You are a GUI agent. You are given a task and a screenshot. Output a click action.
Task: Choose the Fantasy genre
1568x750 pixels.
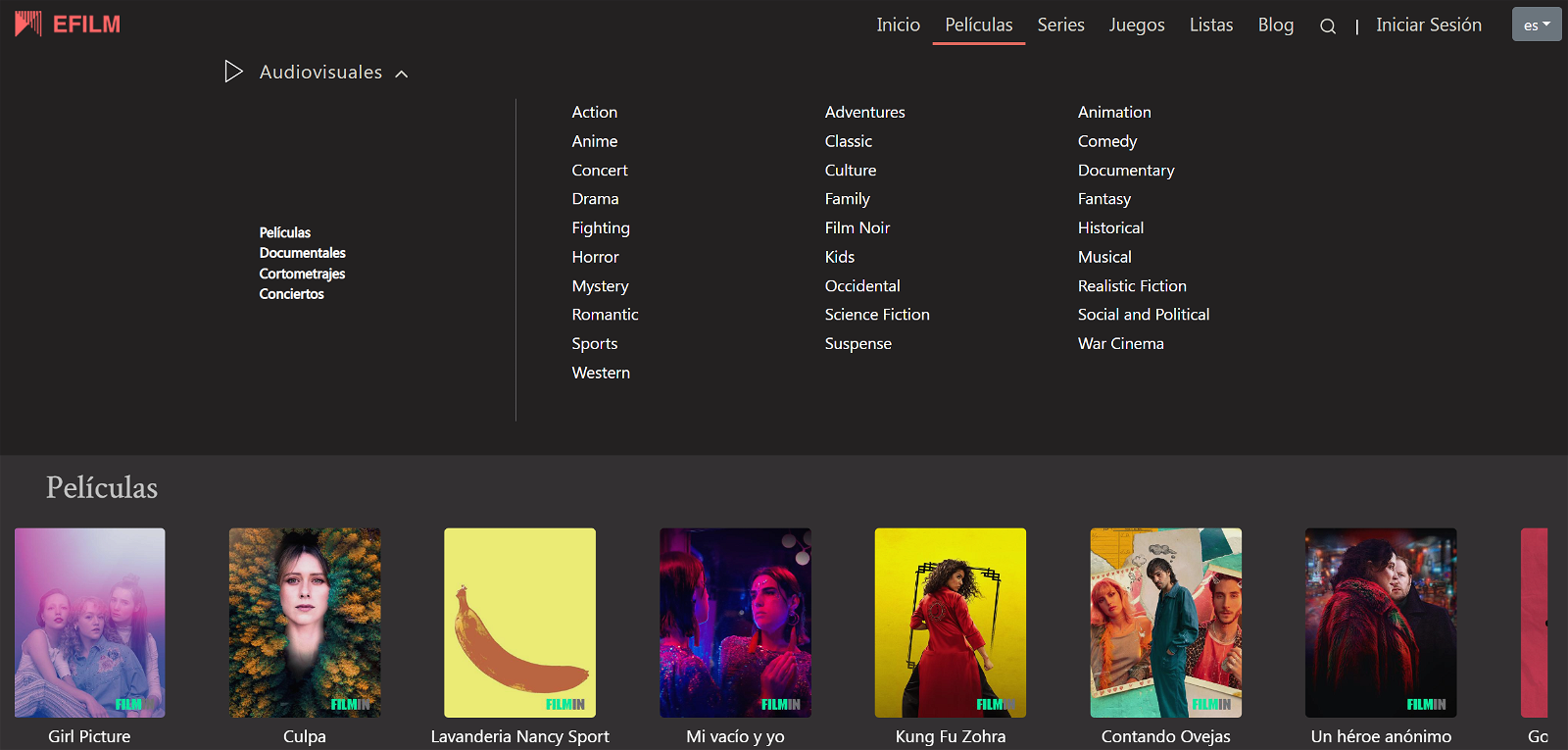coord(1103,199)
